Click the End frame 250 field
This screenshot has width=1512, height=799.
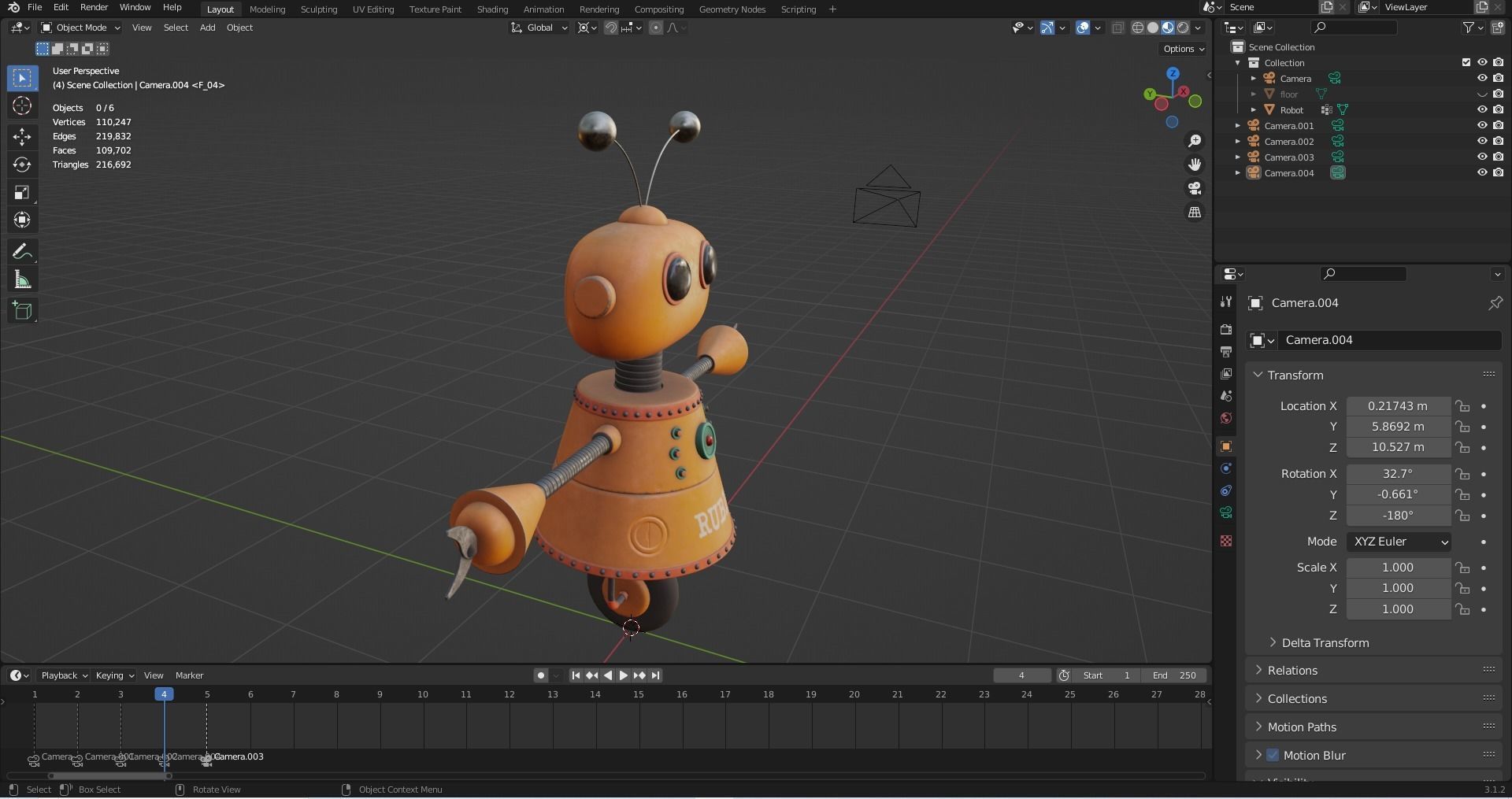(x=1174, y=675)
